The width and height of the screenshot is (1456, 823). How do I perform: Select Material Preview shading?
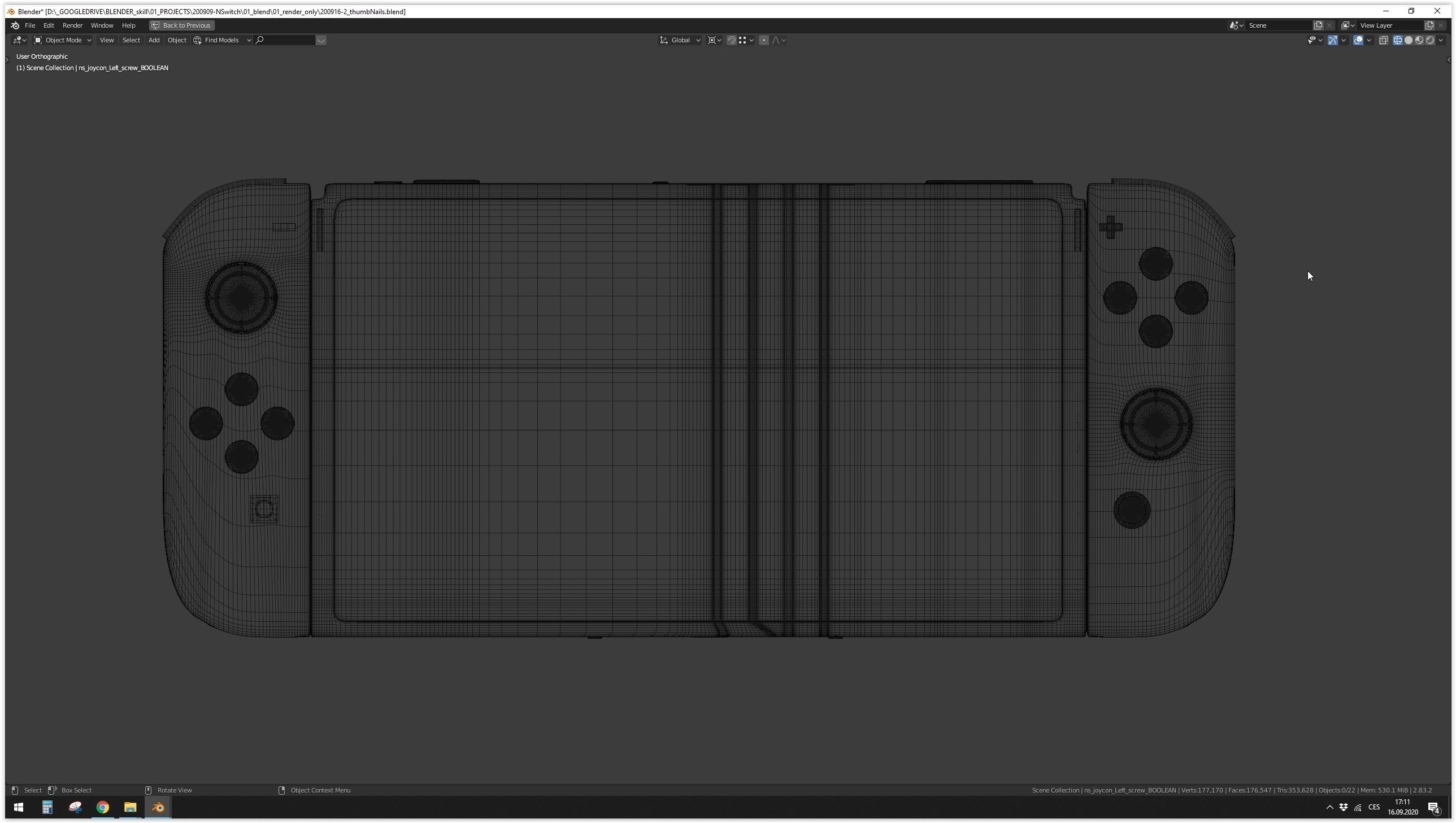pyautogui.click(x=1419, y=40)
